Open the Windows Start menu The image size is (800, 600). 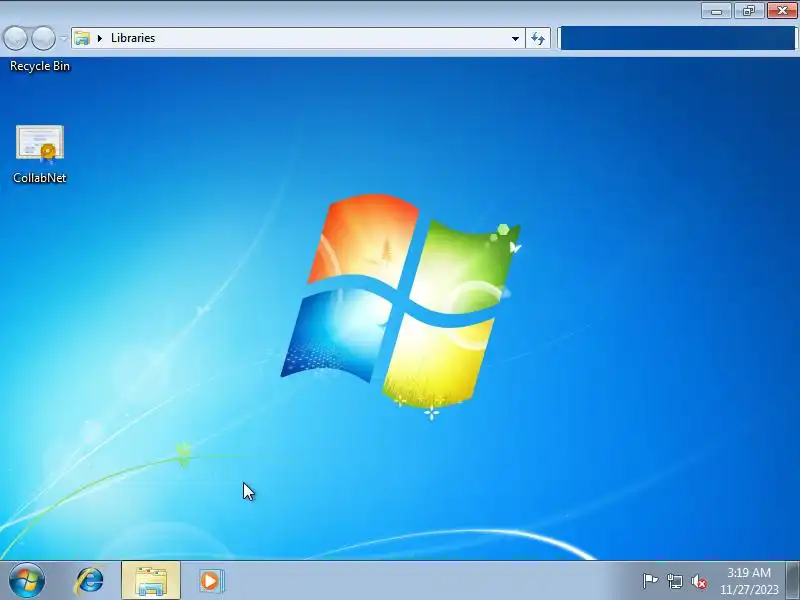tap(27, 581)
